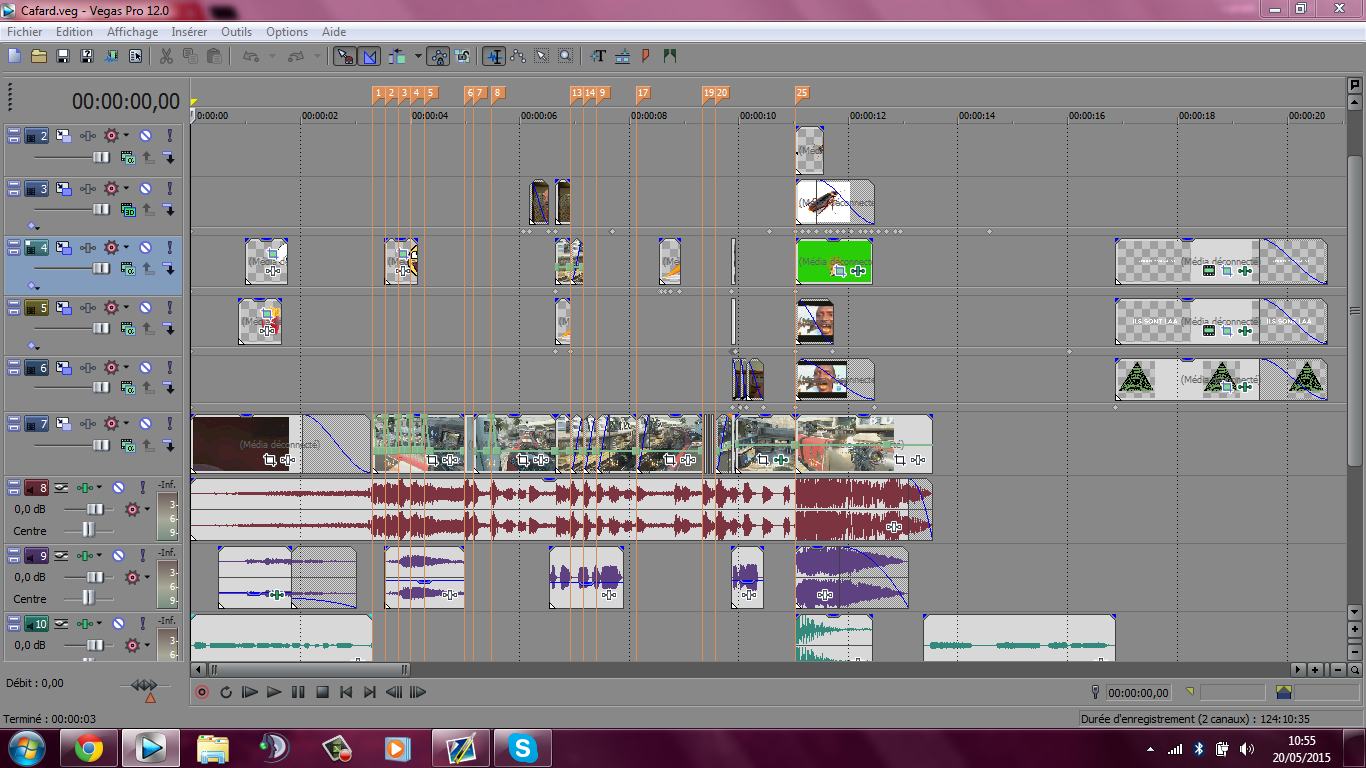Make compositing child on track 2
The image size is (1366, 768).
click(168, 157)
